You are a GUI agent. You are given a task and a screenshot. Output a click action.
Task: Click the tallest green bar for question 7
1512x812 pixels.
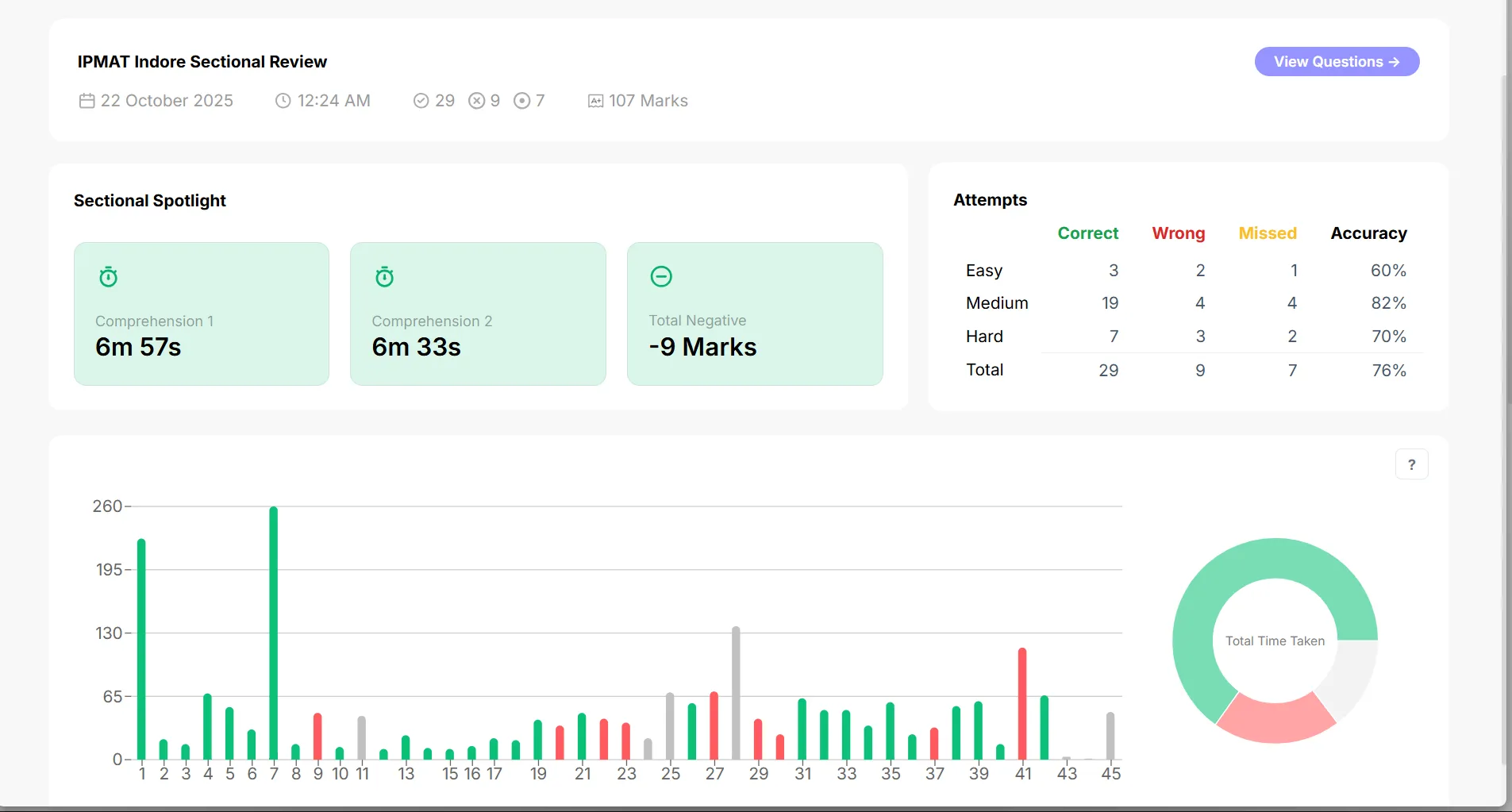274,633
